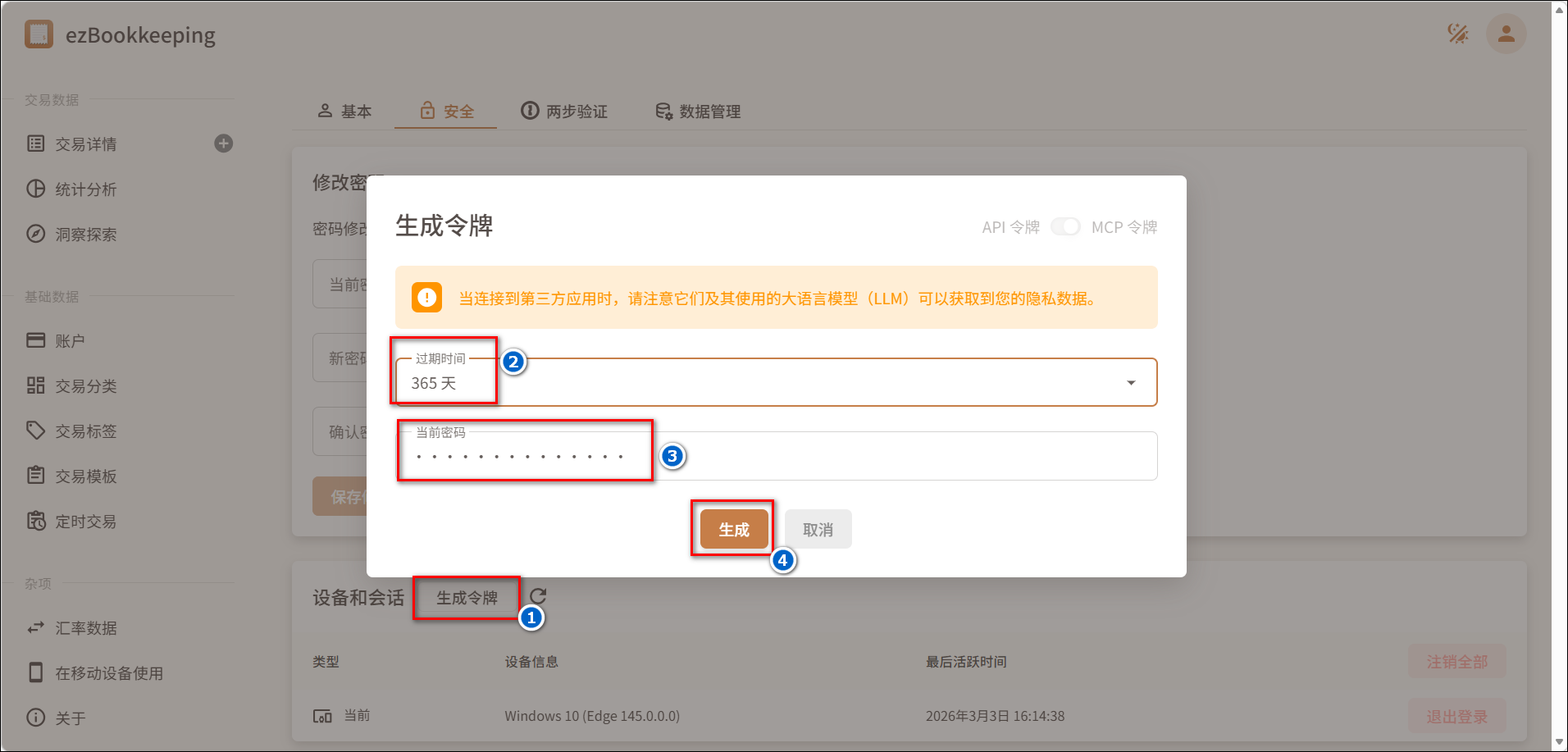This screenshot has width=1568, height=752.
Task: Expand the 过期时间 dropdown arrow
Action: 1131,383
